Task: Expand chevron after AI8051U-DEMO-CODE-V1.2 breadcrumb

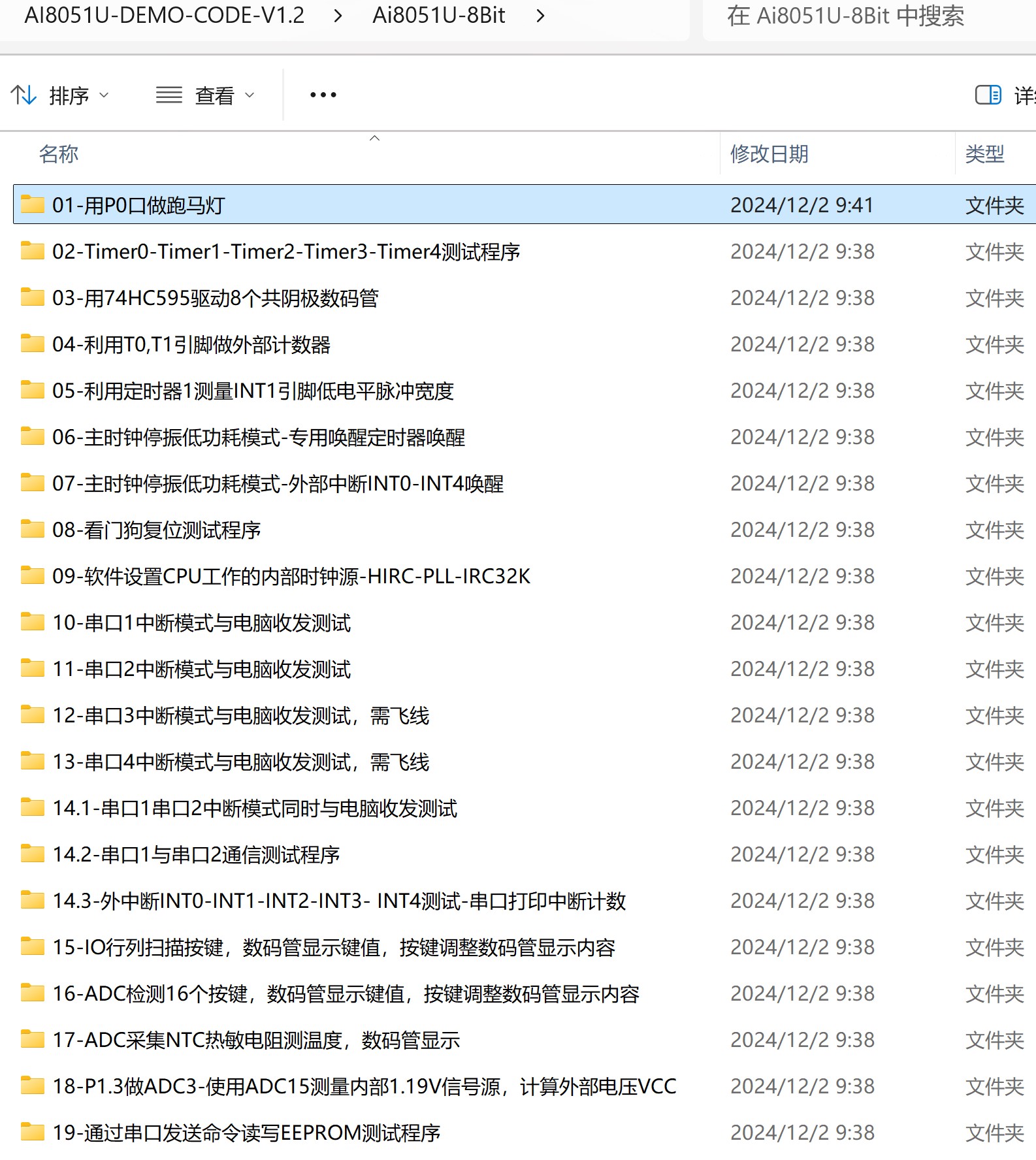Action: pos(338,16)
